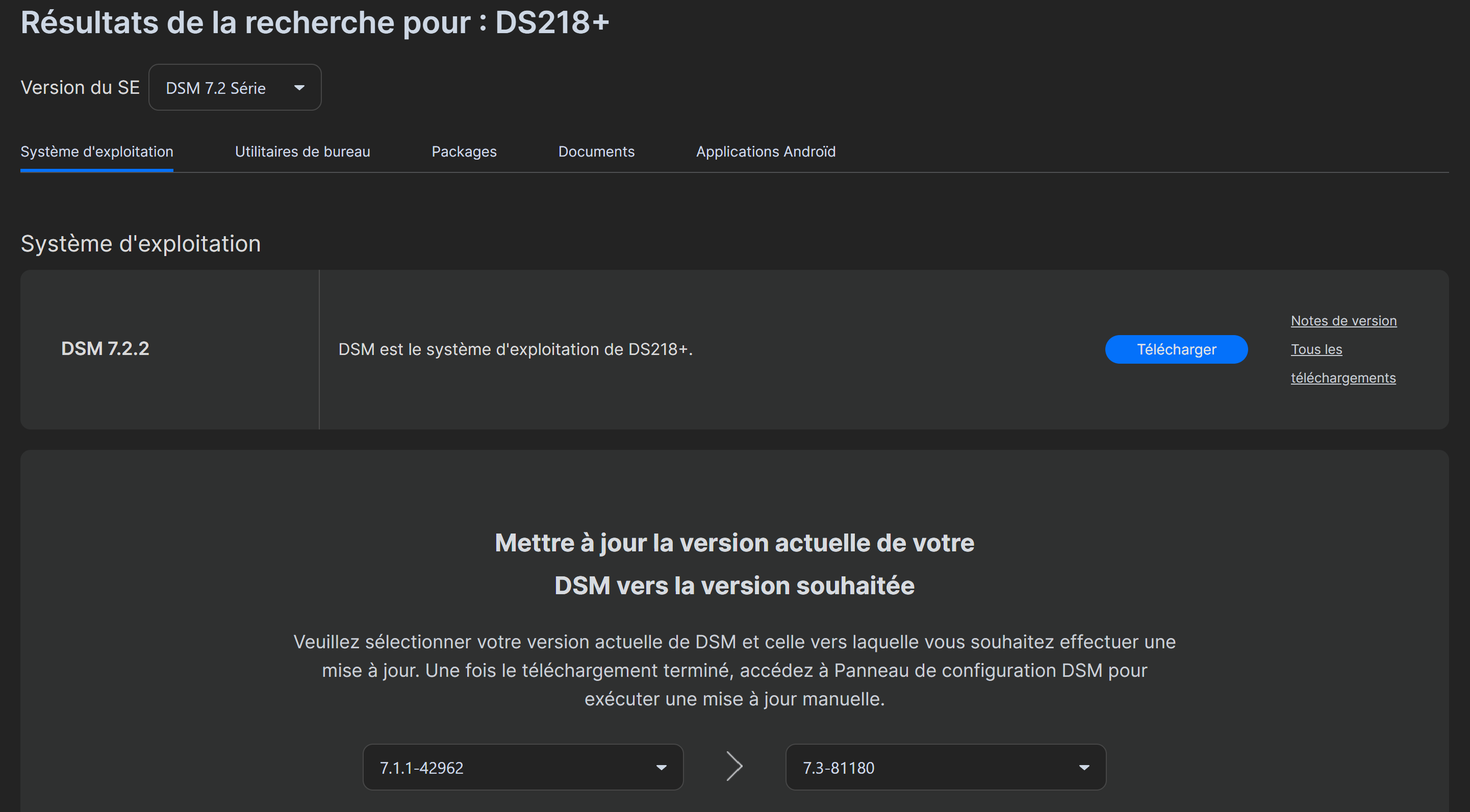The image size is (1470, 812).
Task: Expand the current version 7.1.1-42962 dropdown
Action: [522, 767]
